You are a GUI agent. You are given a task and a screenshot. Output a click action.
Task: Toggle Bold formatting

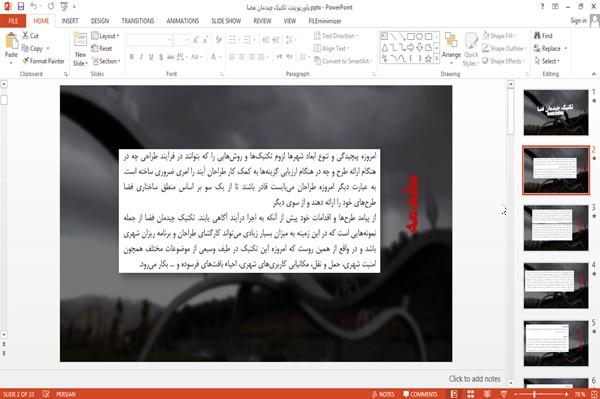click(x=132, y=57)
